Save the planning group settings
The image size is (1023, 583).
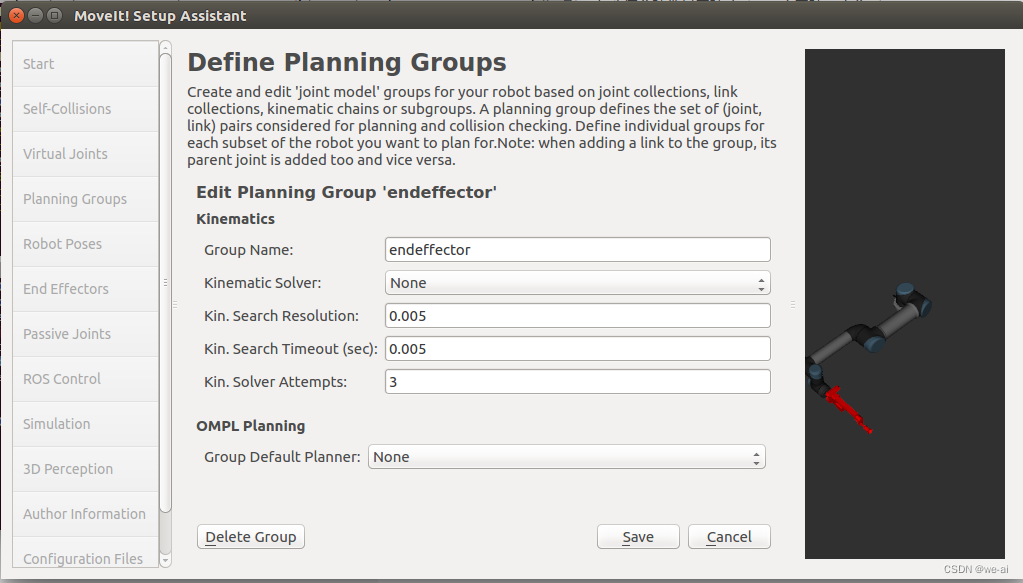tap(638, 537)
